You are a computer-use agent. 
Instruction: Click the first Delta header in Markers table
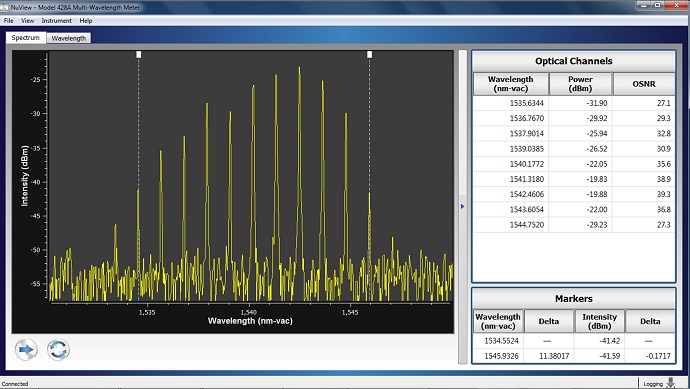pyautogui.click(x=549, y=321)
